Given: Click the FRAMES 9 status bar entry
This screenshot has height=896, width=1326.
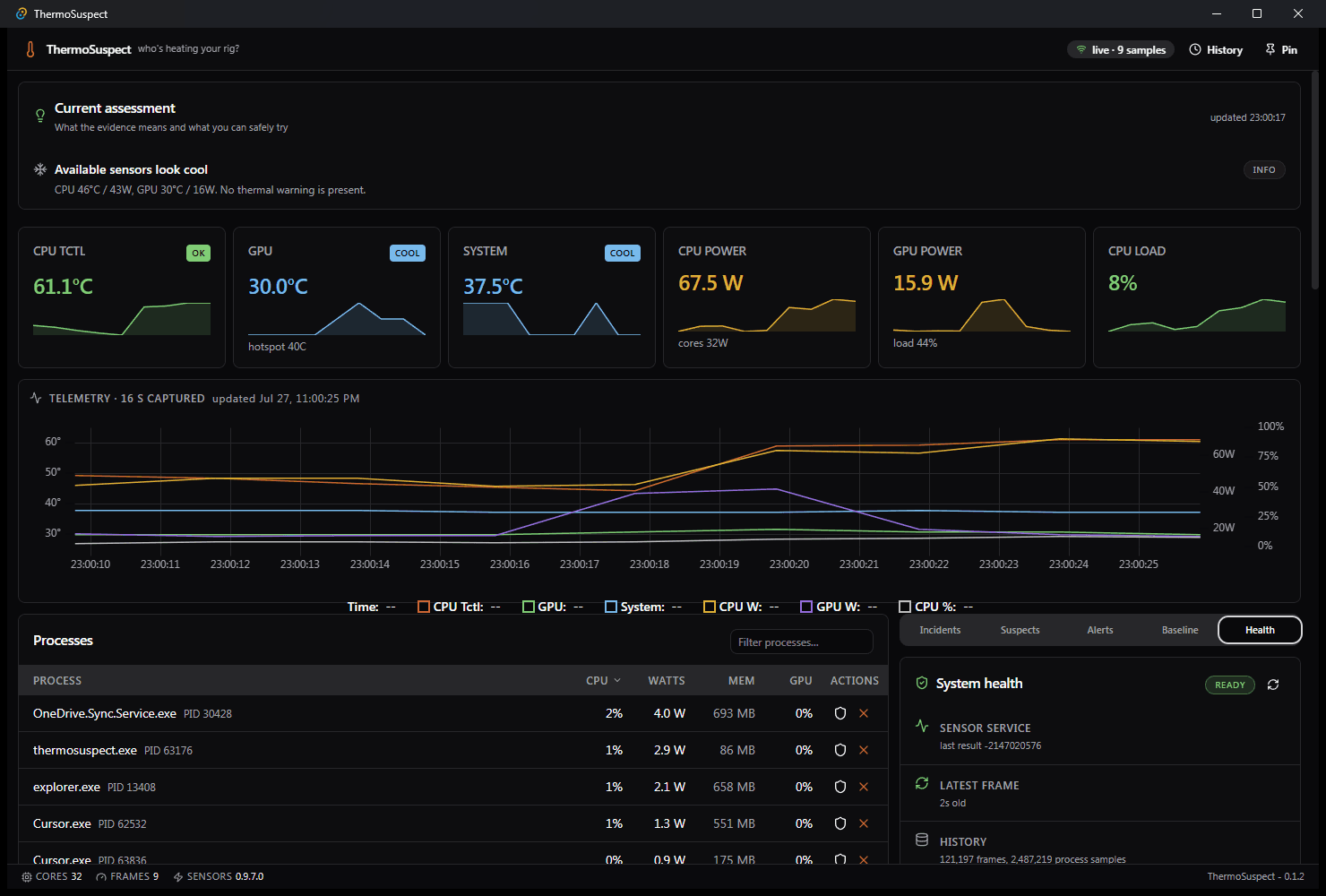Looking at the screenshot, I should [127, 876].
